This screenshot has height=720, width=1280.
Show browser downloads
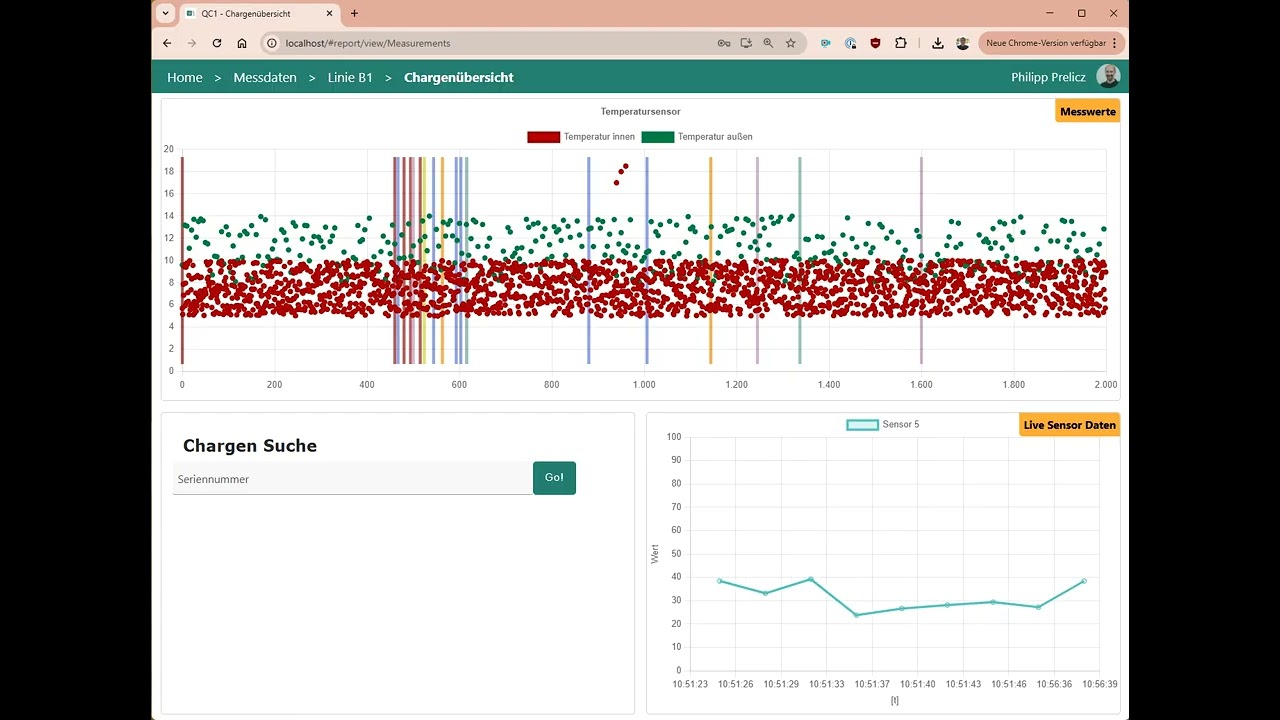(937, 43)
